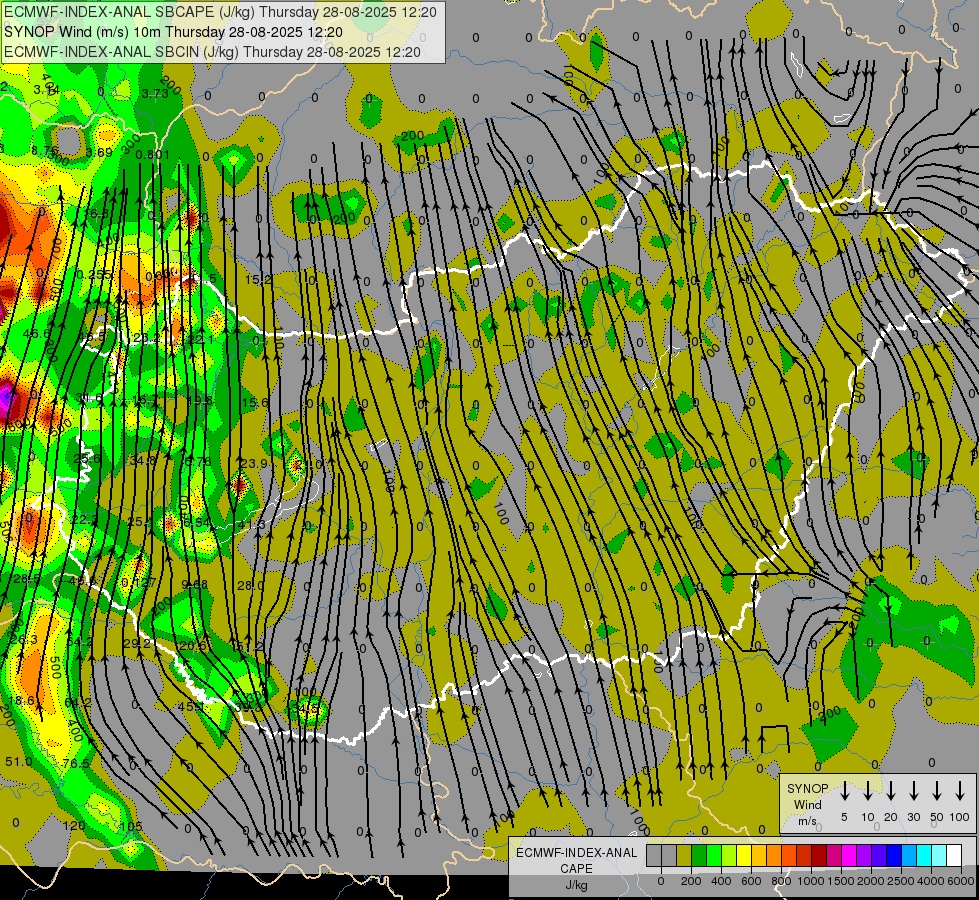Select the crimson-pink swatch left of 1500 tick
The image size is (979, 900).
[x=834, y=855]
